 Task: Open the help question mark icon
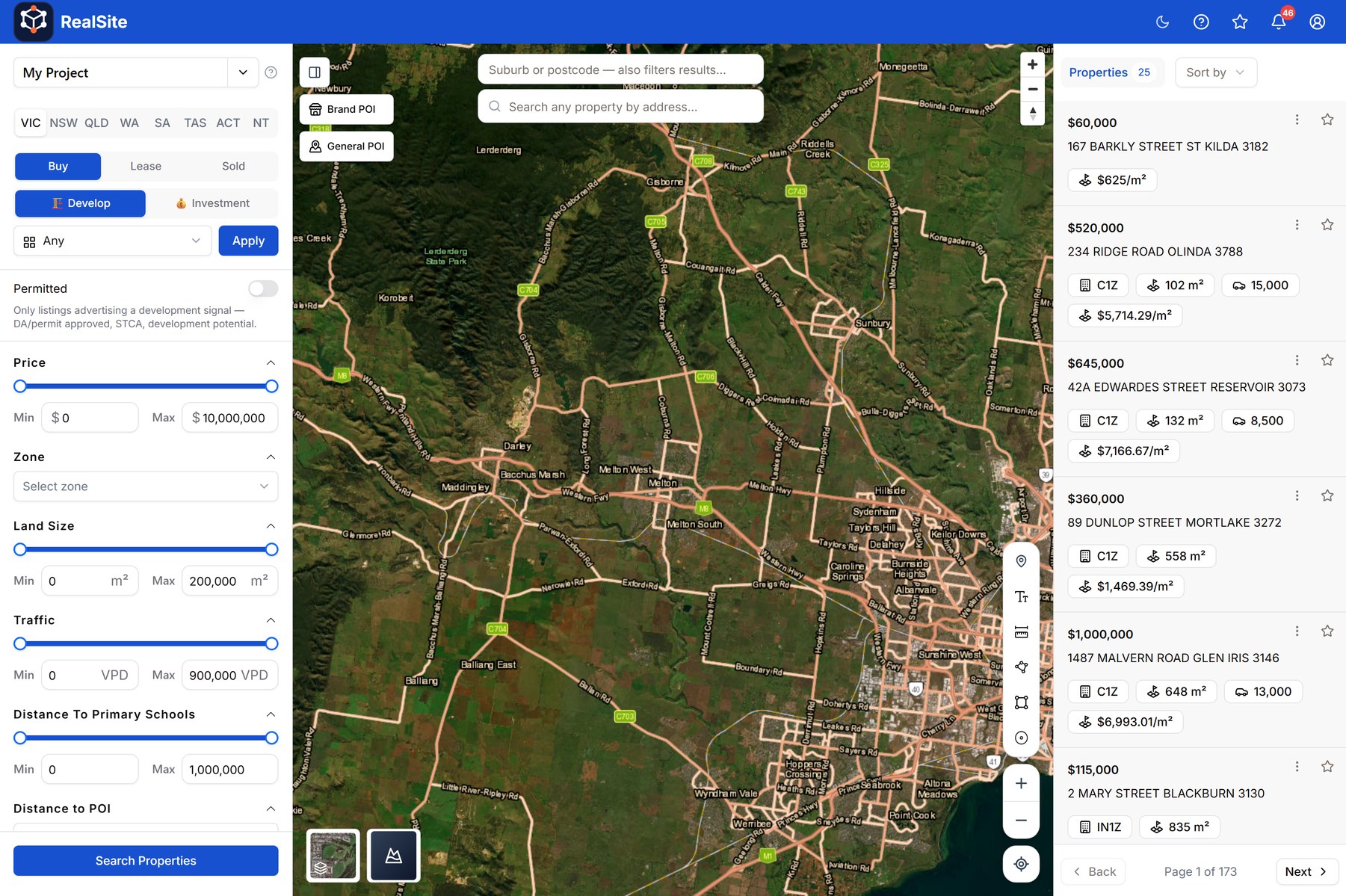[x=1201, y=22]
